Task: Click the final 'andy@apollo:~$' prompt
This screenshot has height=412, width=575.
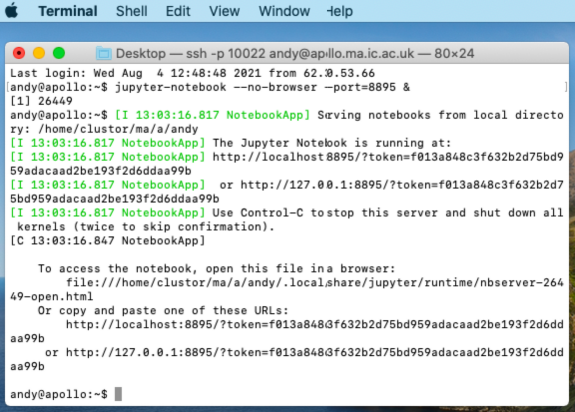Action: click(x=59, y=394)
